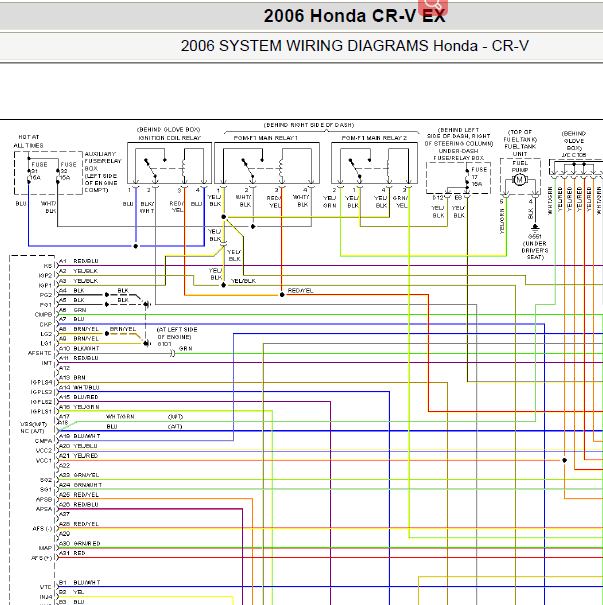The height and width of the screenshot is (605, 603).
Task: Click the 'PG2' signal label
Action: point(46,295)
